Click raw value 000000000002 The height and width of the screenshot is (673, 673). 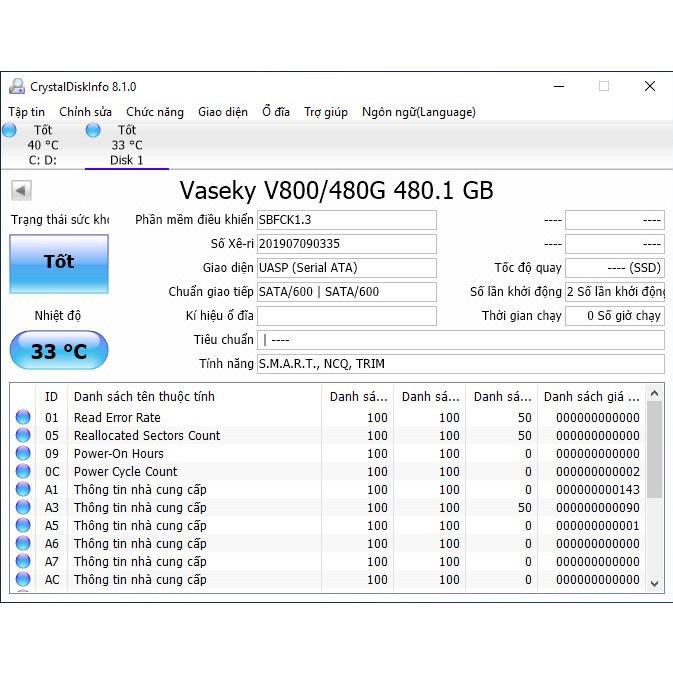click(x=598, y=471)
